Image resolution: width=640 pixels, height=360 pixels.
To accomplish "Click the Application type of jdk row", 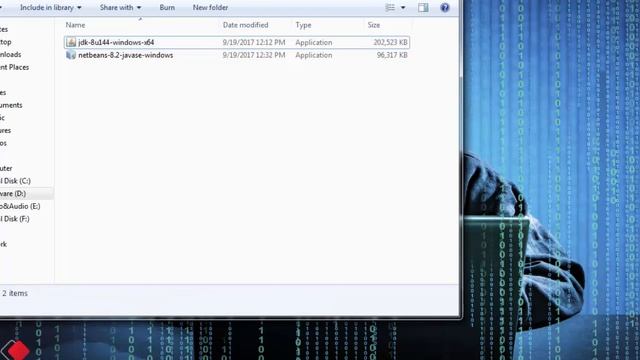I will pos(313,42).
